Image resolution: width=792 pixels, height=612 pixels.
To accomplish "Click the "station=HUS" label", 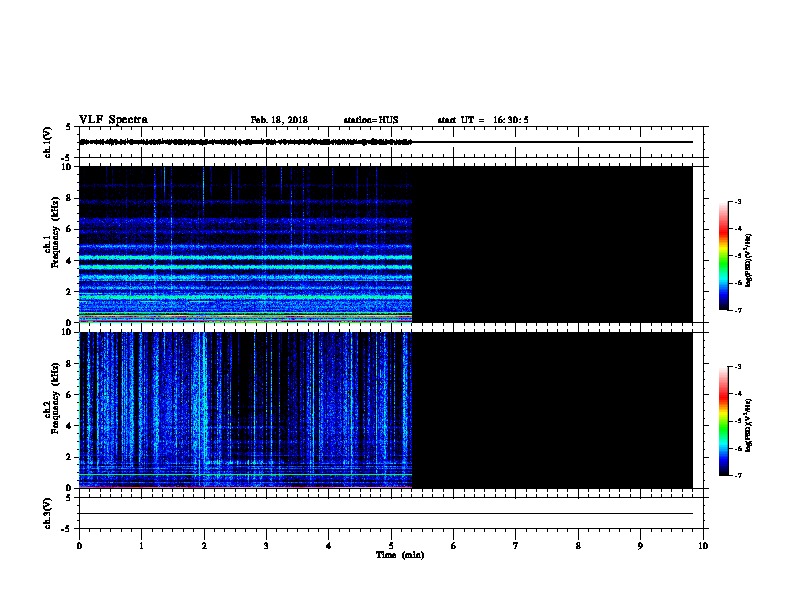I will pyautogui.click(x=371, y=120).
